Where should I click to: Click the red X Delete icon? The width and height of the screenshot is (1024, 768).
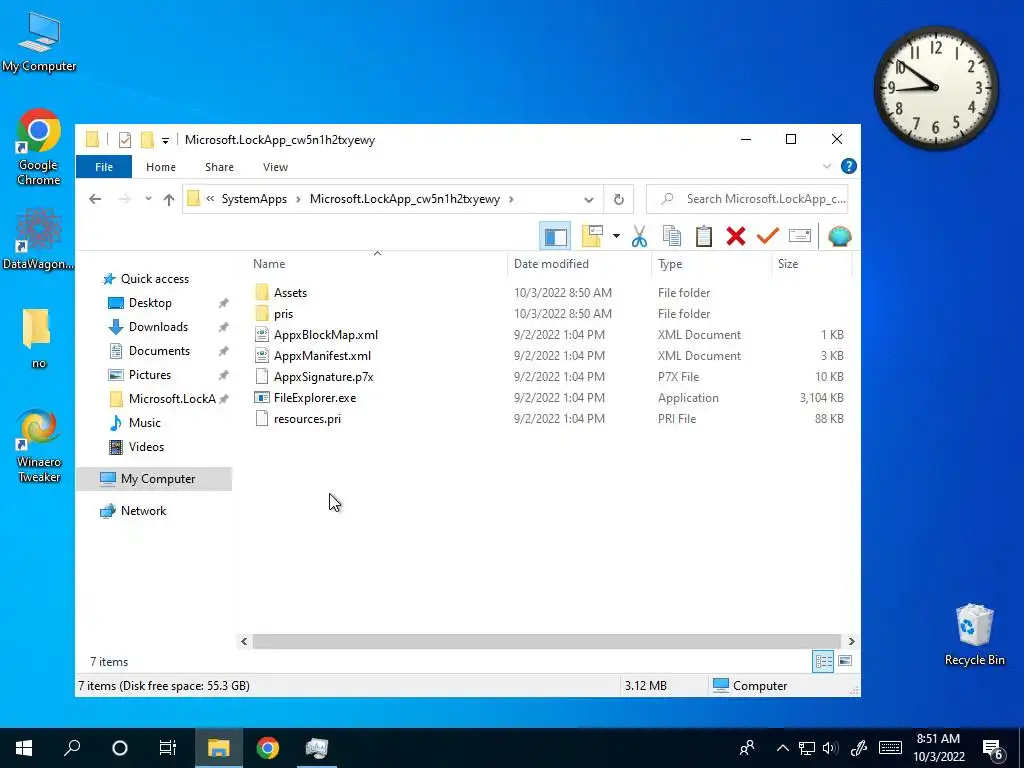point(735,236)
